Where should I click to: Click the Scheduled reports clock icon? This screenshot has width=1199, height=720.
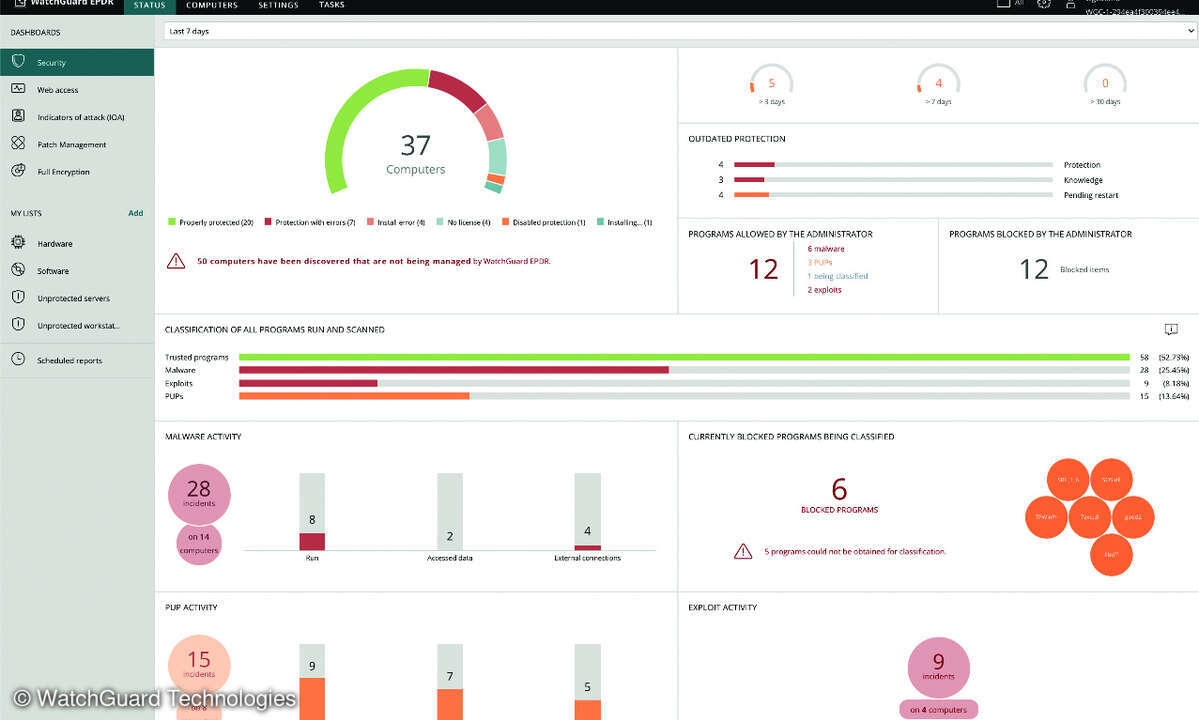coord(18,359)
